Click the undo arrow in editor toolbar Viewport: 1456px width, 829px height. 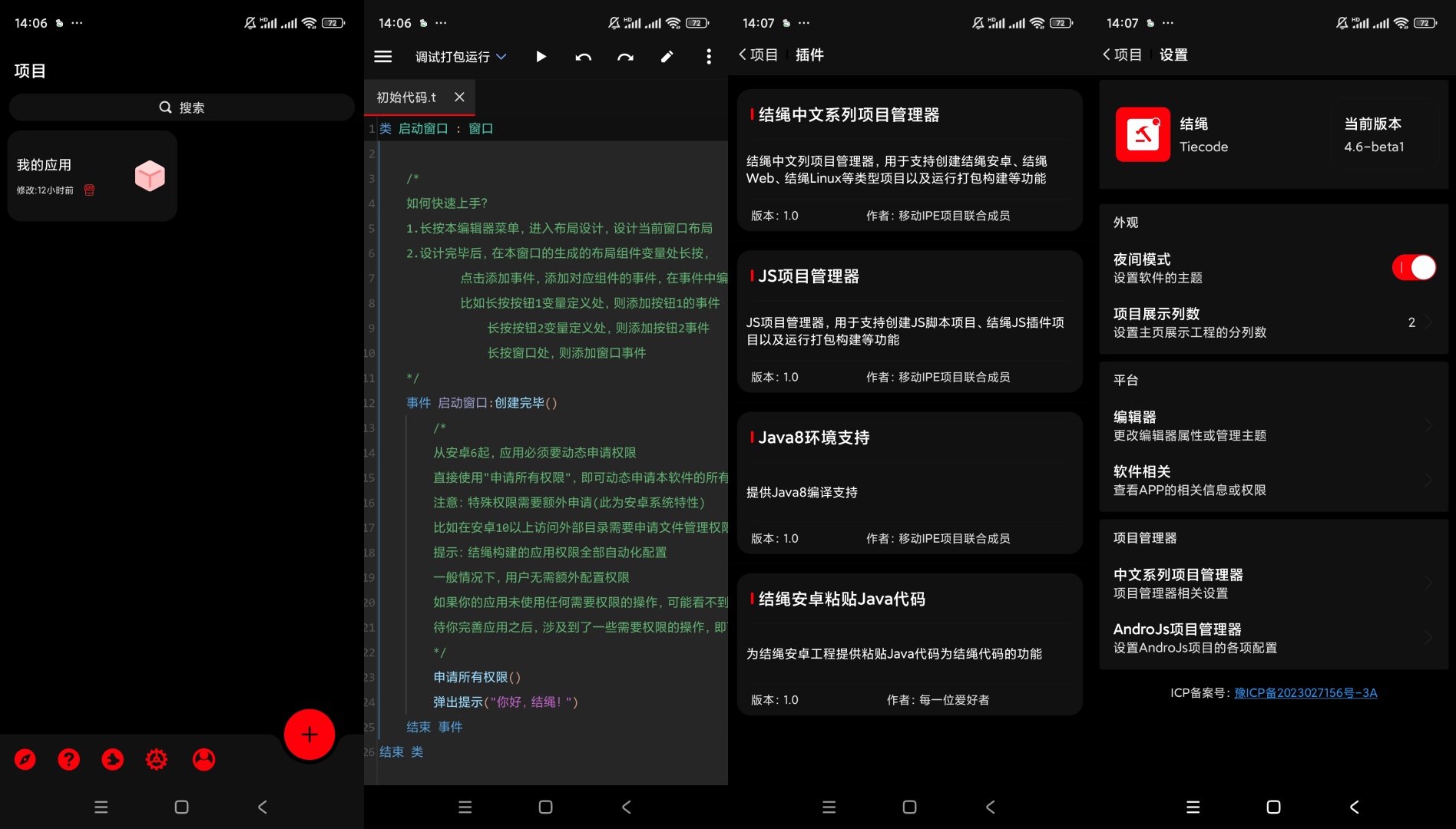[x=583, y=56]
